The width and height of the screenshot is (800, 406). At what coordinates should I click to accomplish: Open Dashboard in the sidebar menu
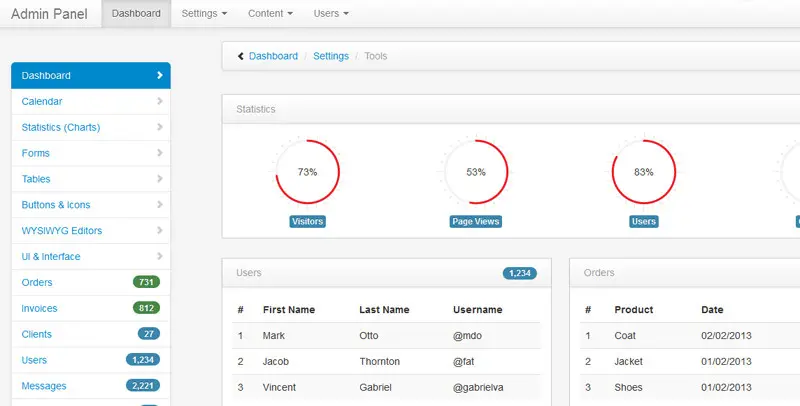(91, 75)
